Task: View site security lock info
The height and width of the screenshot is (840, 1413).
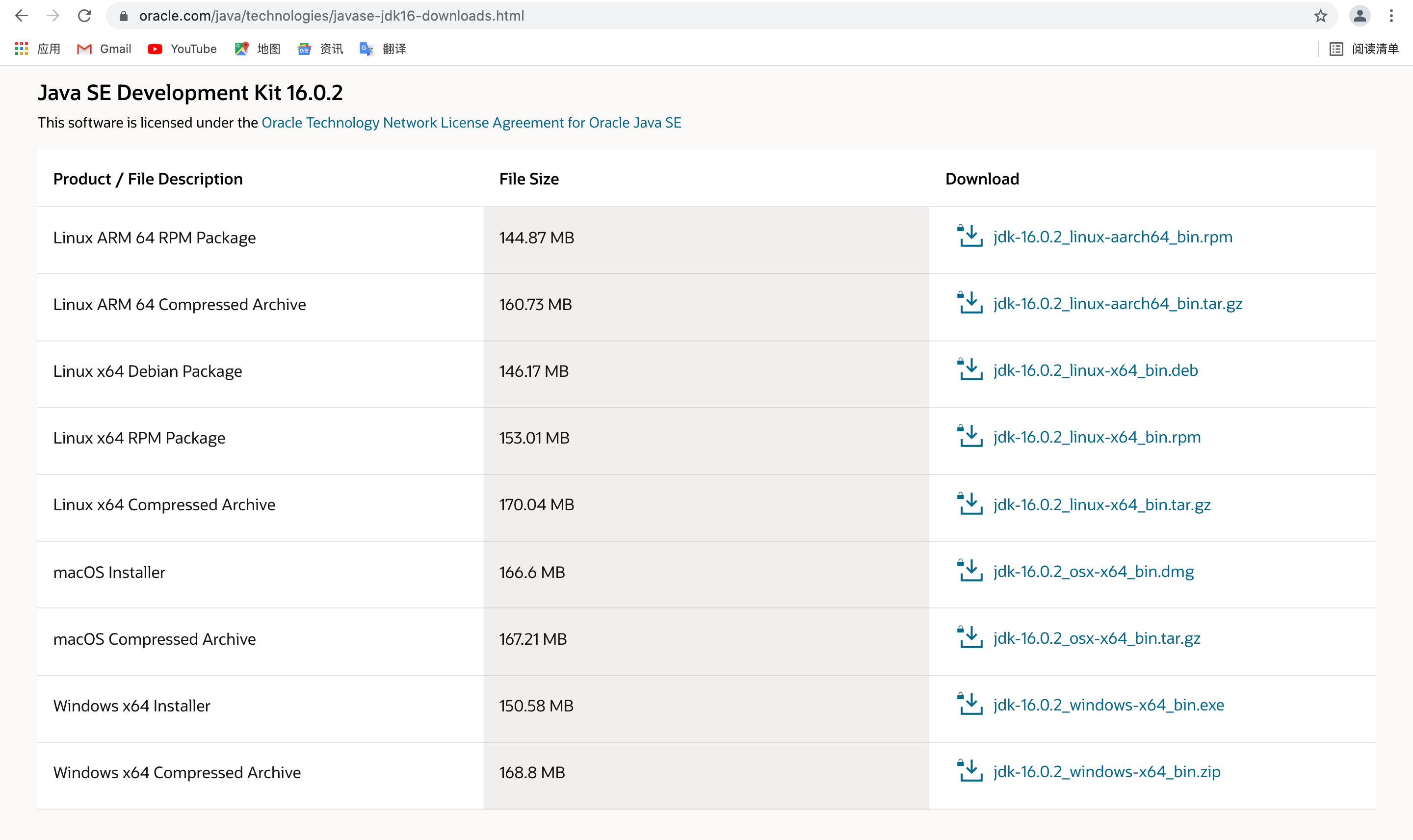Action: click(123, 16)
